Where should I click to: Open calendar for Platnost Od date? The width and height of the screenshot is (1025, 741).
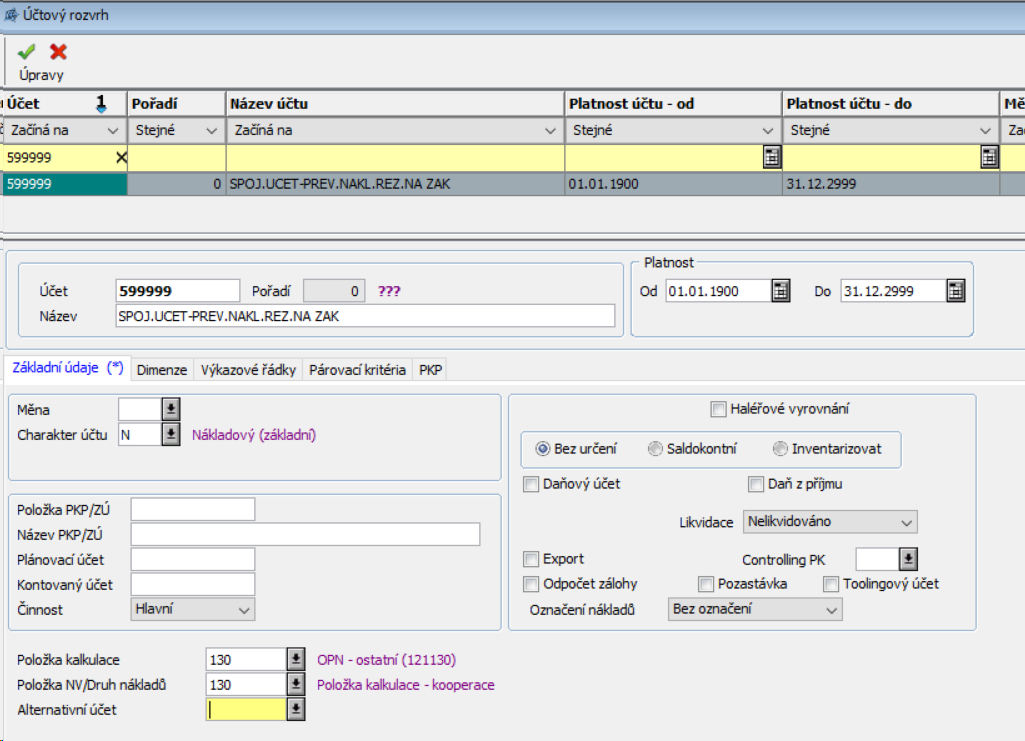click(x=781, y=291)
